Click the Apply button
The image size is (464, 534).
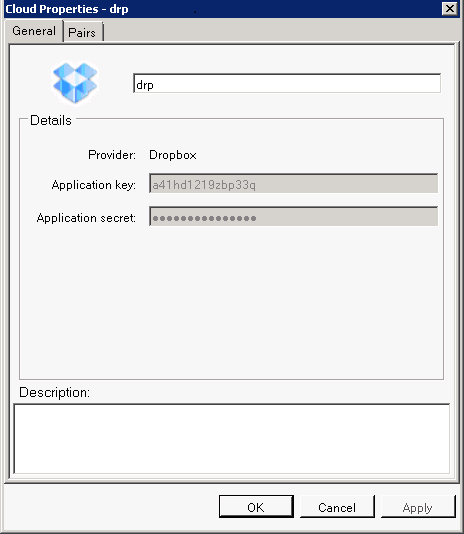tap(418, 507)
